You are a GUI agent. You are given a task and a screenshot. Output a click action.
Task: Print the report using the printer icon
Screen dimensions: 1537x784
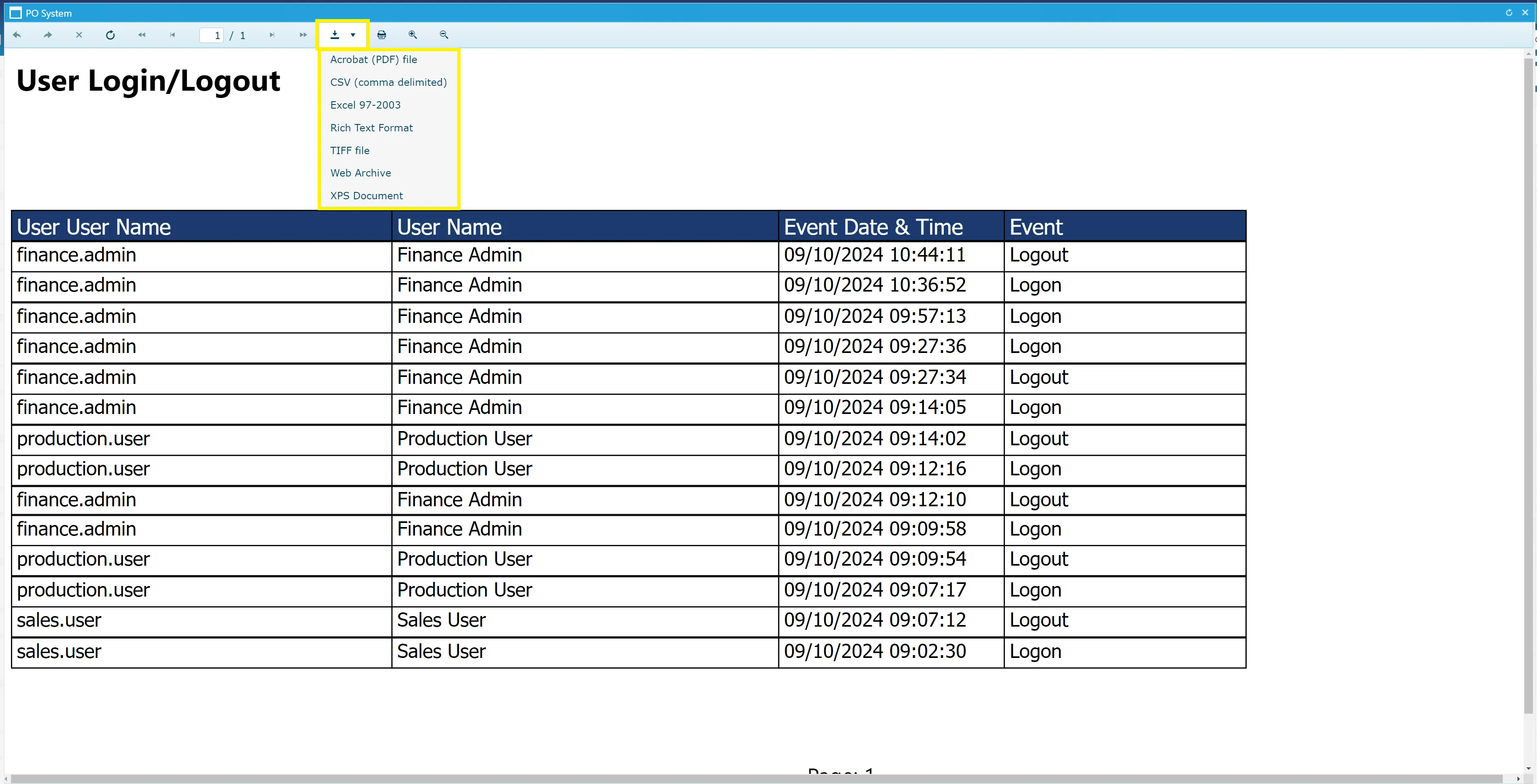tap(382, 35)
